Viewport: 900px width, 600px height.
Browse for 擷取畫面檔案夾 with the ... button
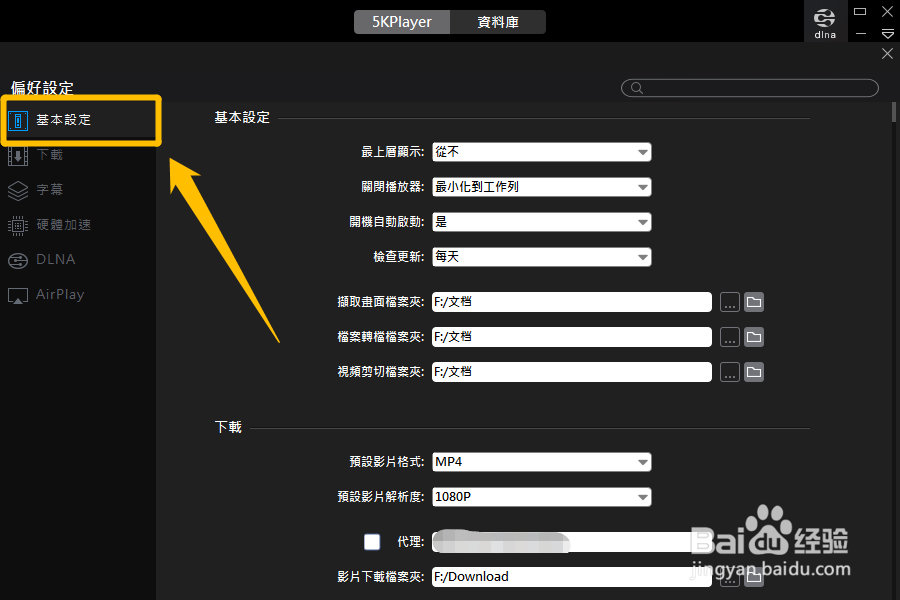[730, 302]
